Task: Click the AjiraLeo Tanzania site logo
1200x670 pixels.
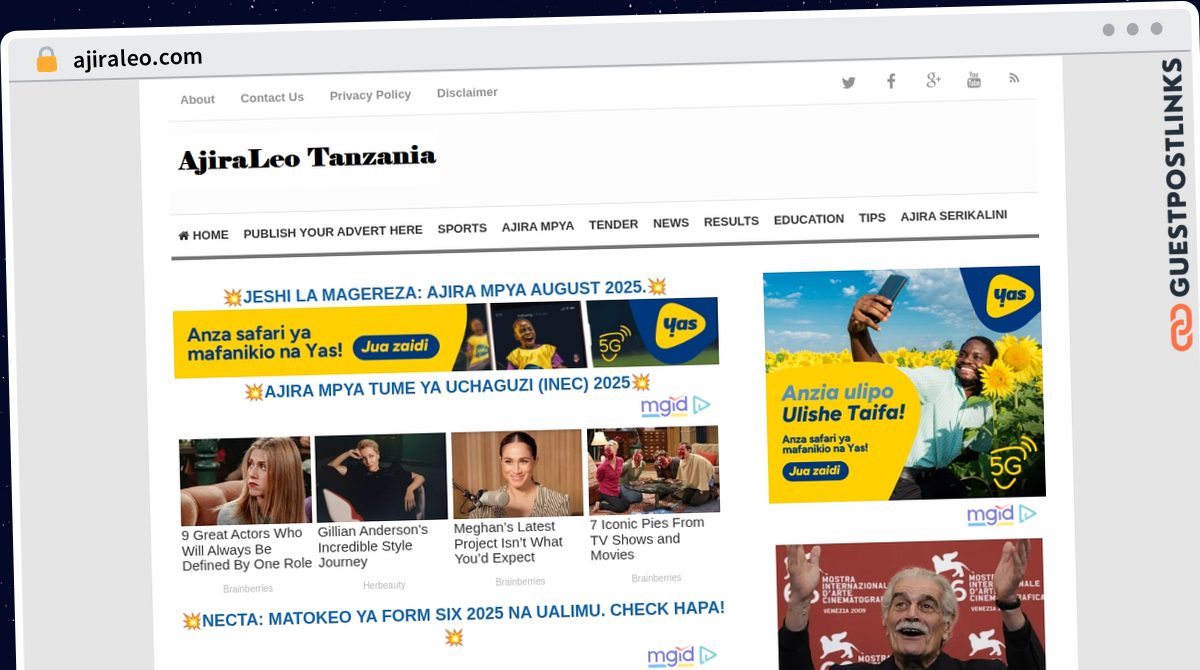Action: [x=307, y=158]
